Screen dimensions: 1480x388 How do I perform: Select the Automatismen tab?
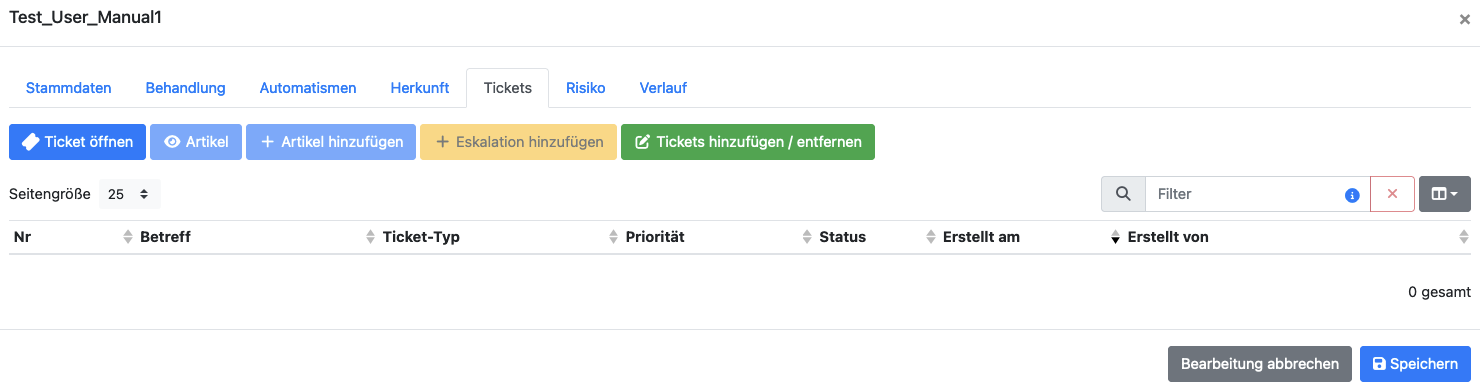[x=308, y=88]
